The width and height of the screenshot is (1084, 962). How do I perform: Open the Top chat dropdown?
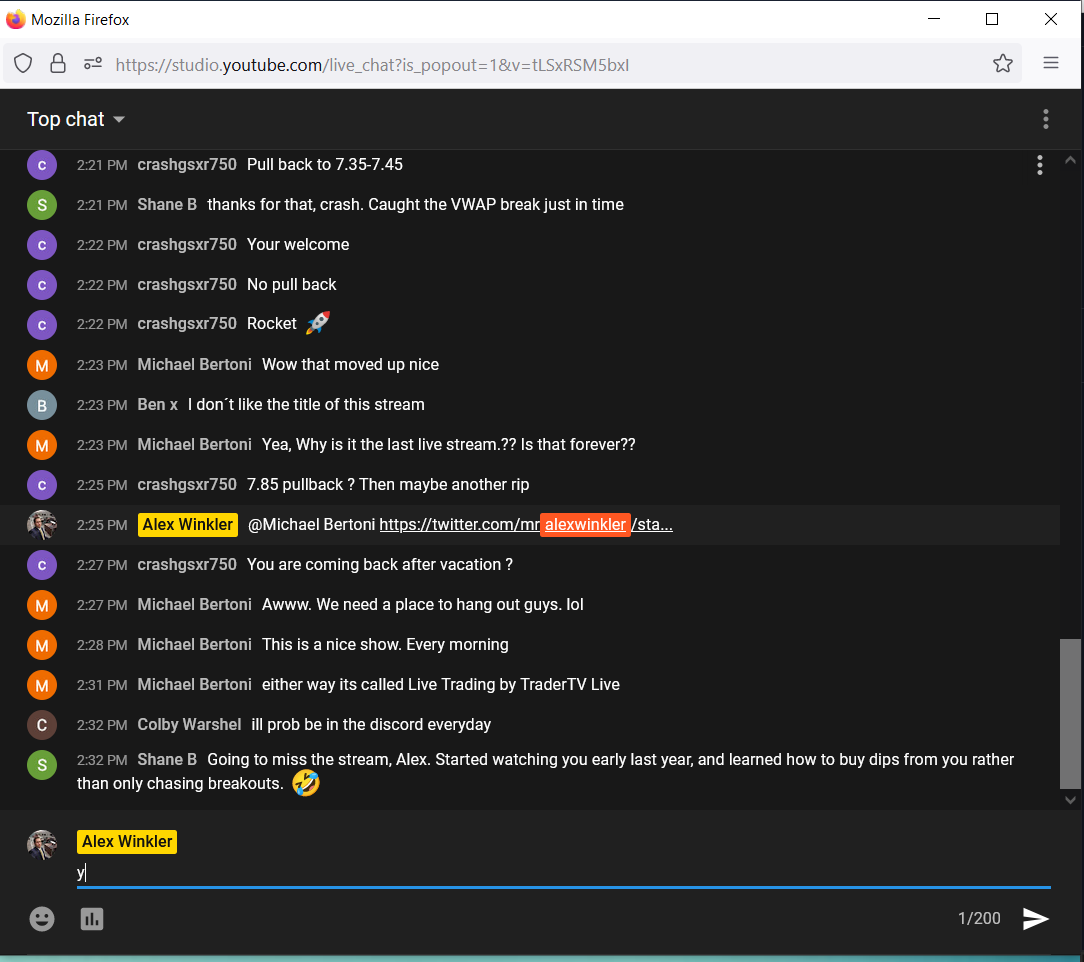pyautogui.click(x=75, y=119)
